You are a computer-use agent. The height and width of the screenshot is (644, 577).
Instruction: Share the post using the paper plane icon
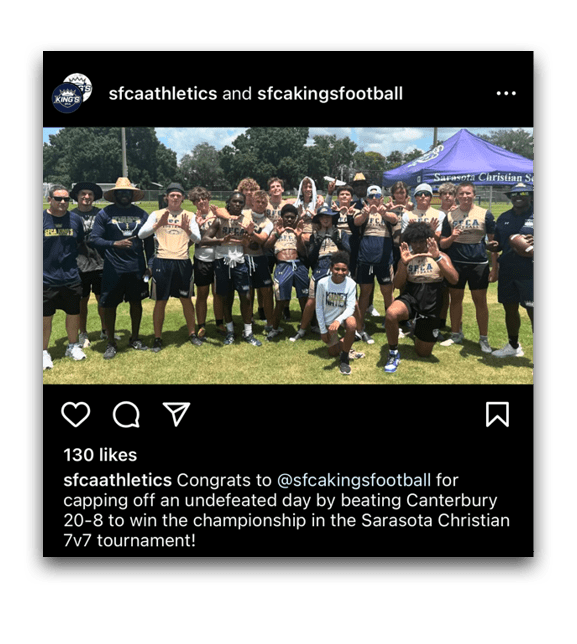(177, 414)
